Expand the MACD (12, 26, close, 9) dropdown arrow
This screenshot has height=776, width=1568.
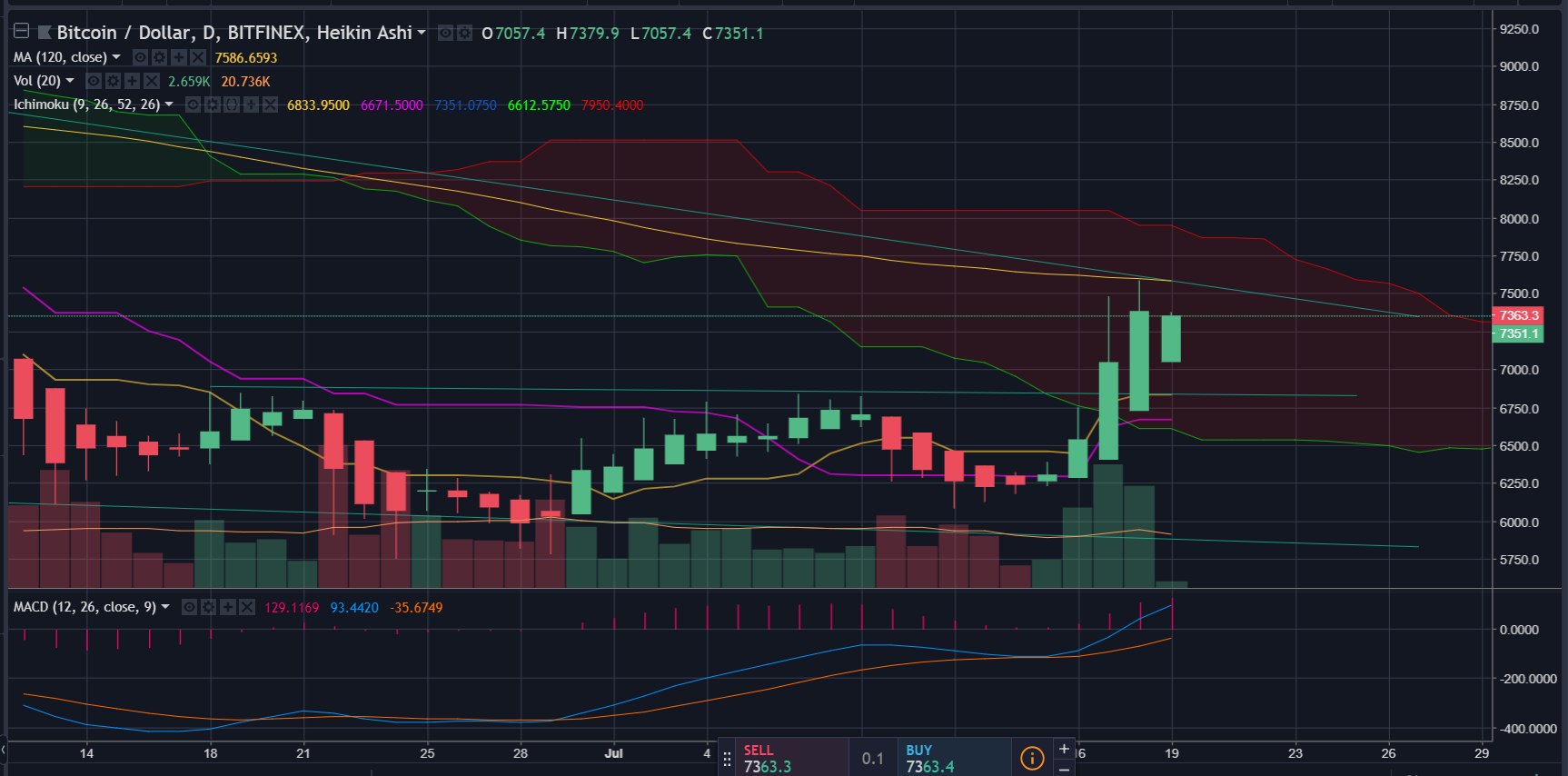click(165, 607)
